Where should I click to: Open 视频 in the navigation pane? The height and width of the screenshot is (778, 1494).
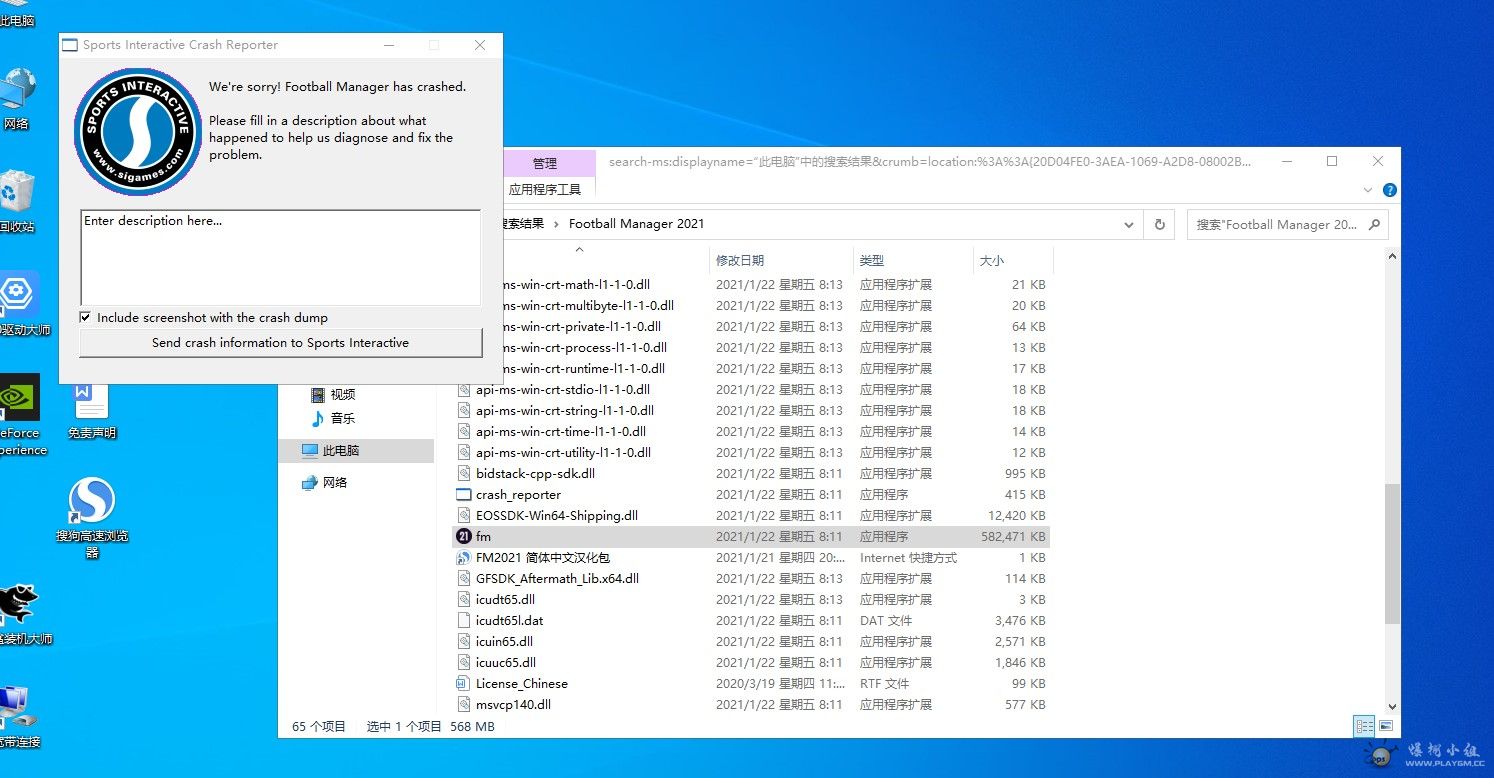click(343, 395)
